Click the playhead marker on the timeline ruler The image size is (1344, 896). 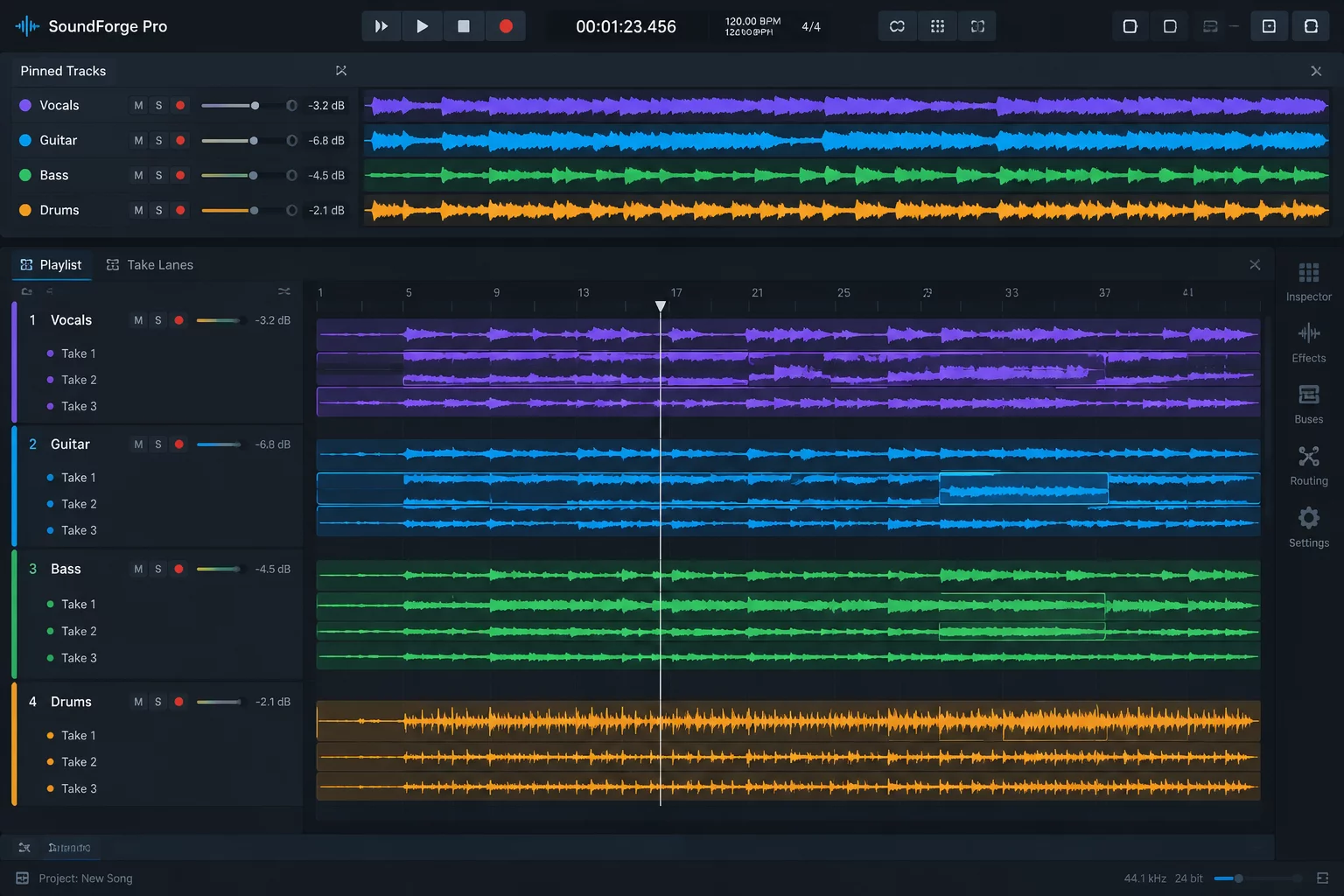coord(661,305)
